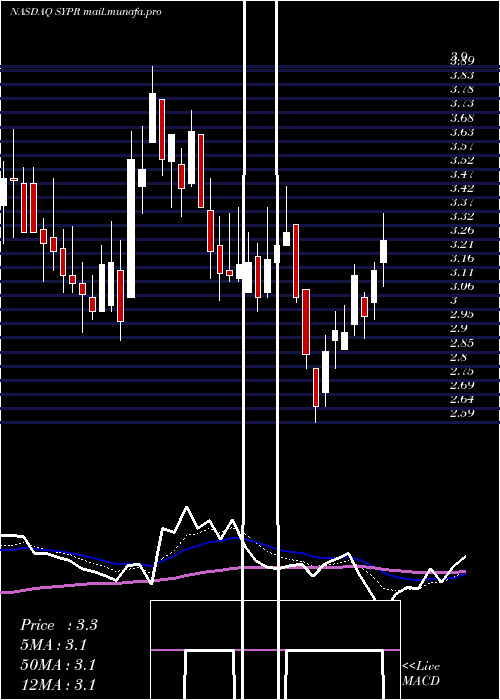500x700 pixels.
Task: Click the 3.47 price axis label
Action: tap(462, 174)
